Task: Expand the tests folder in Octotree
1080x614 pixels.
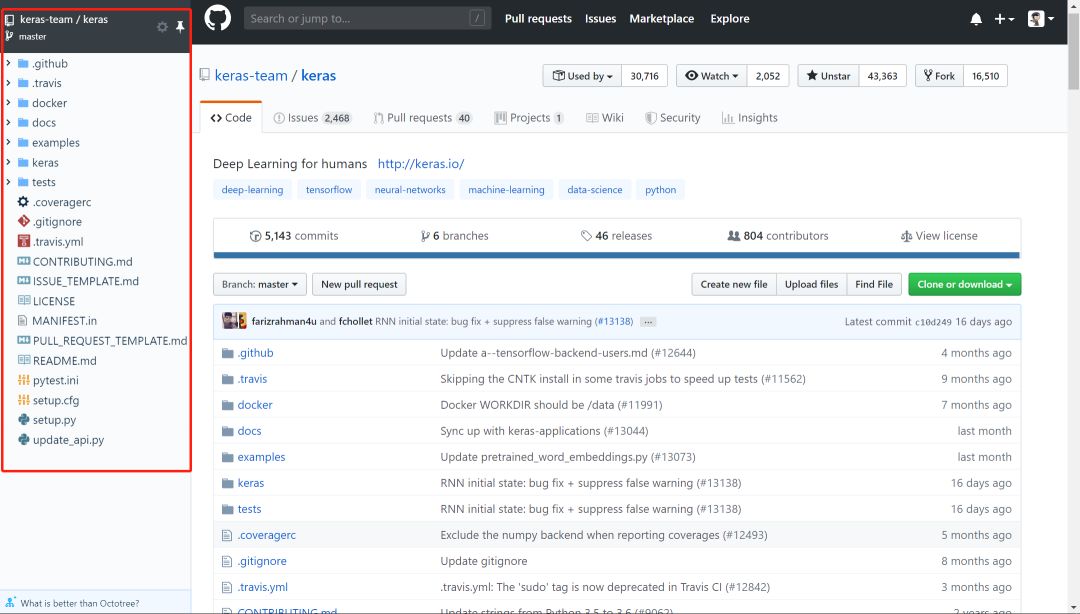Action: 8,182
